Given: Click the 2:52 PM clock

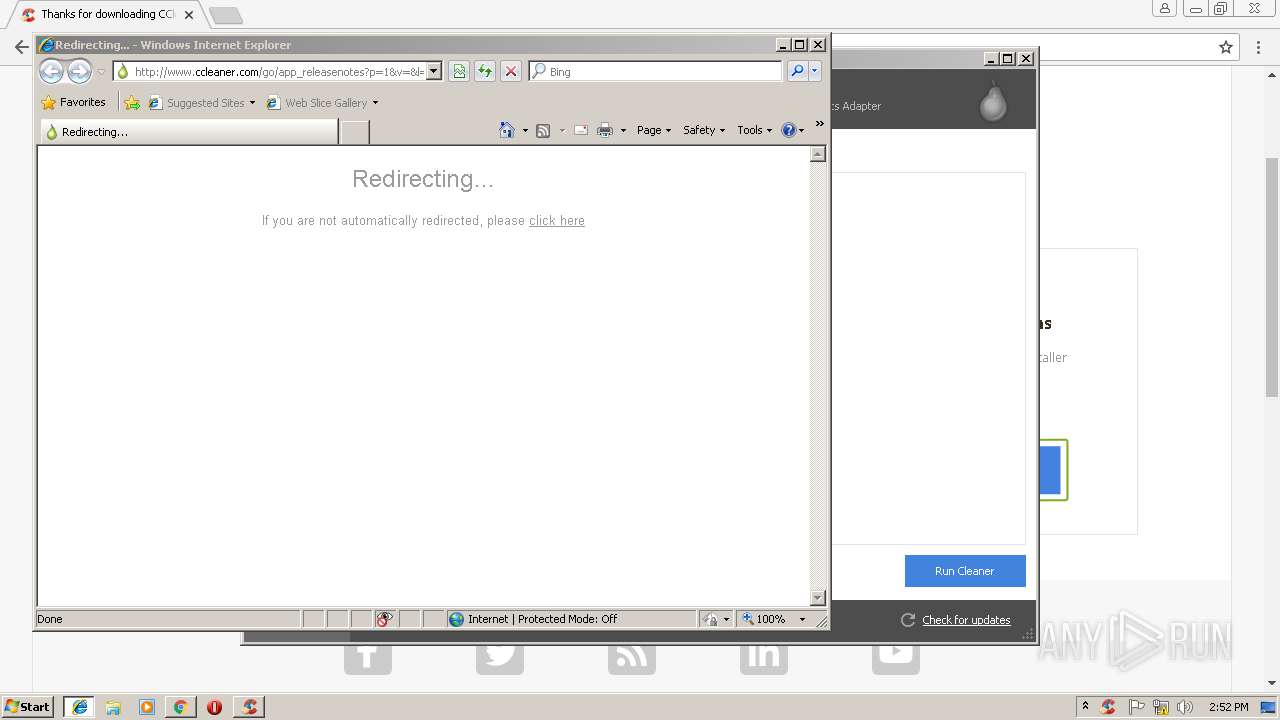Looking at the screenshot, I should tap(1228, 707).
